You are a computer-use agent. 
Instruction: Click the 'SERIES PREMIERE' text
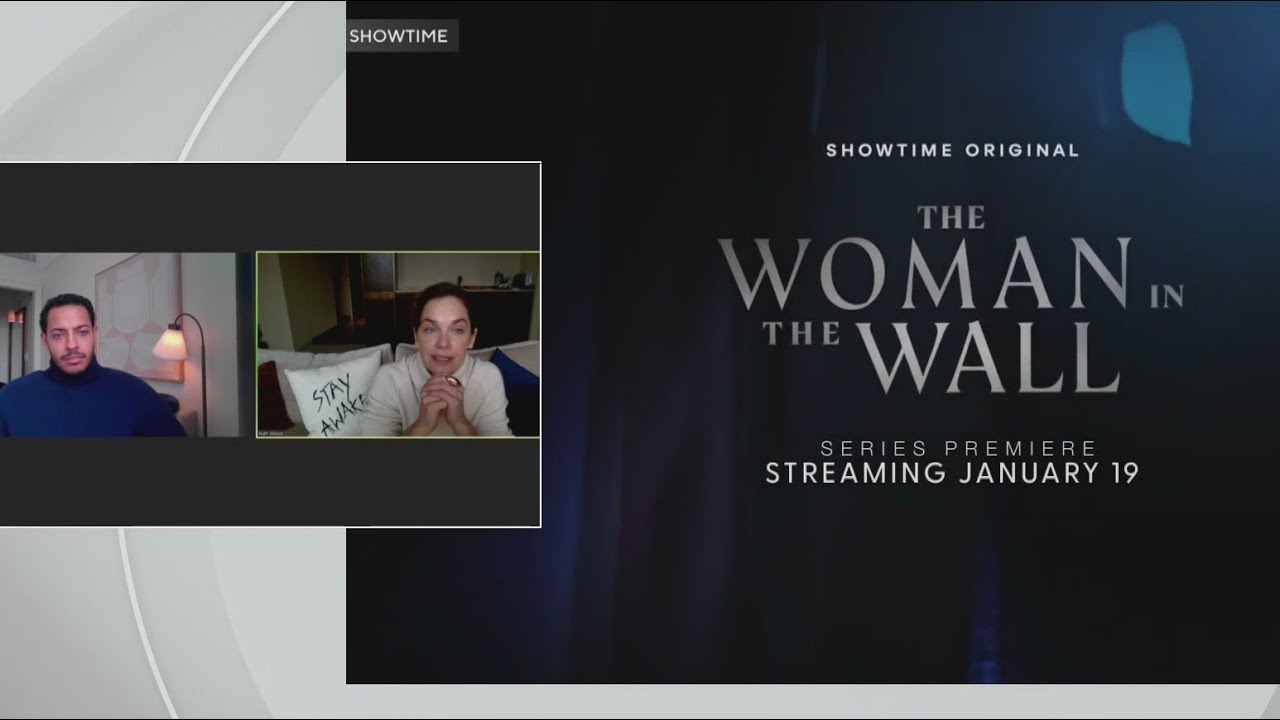click(959, 448)
